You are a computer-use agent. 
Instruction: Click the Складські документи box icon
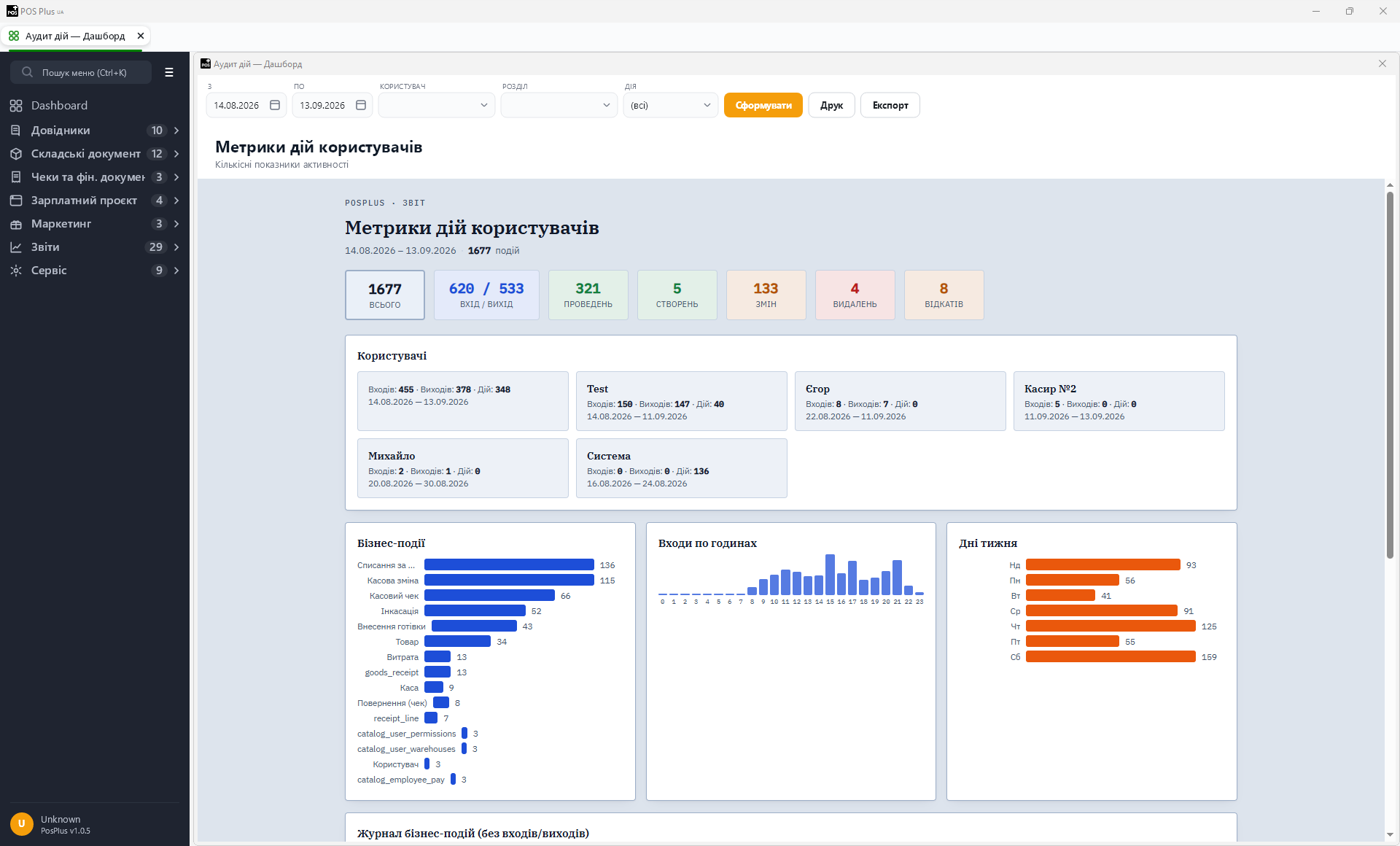pos(16,154)
